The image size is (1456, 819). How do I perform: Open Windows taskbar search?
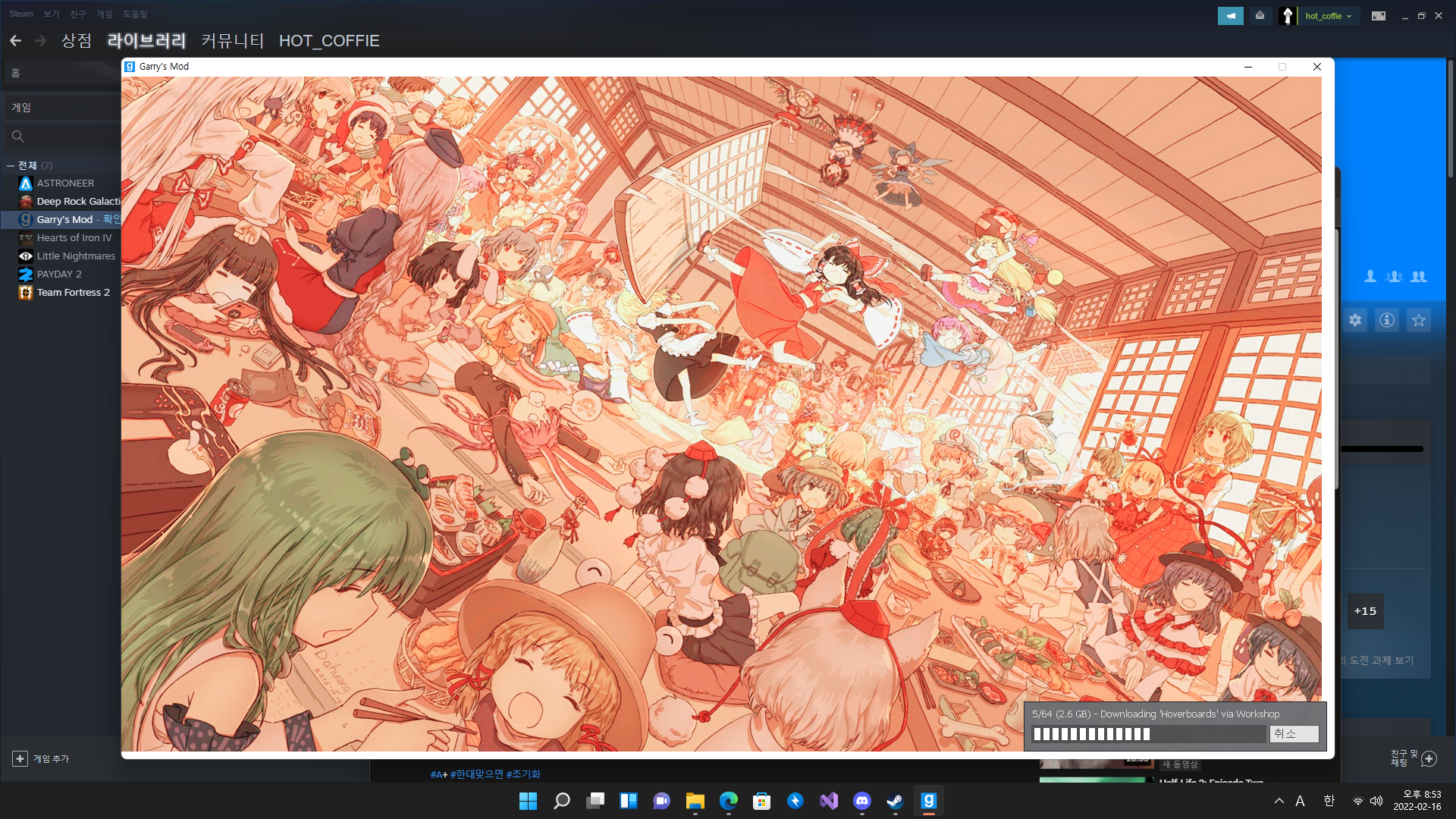point(561,801)
